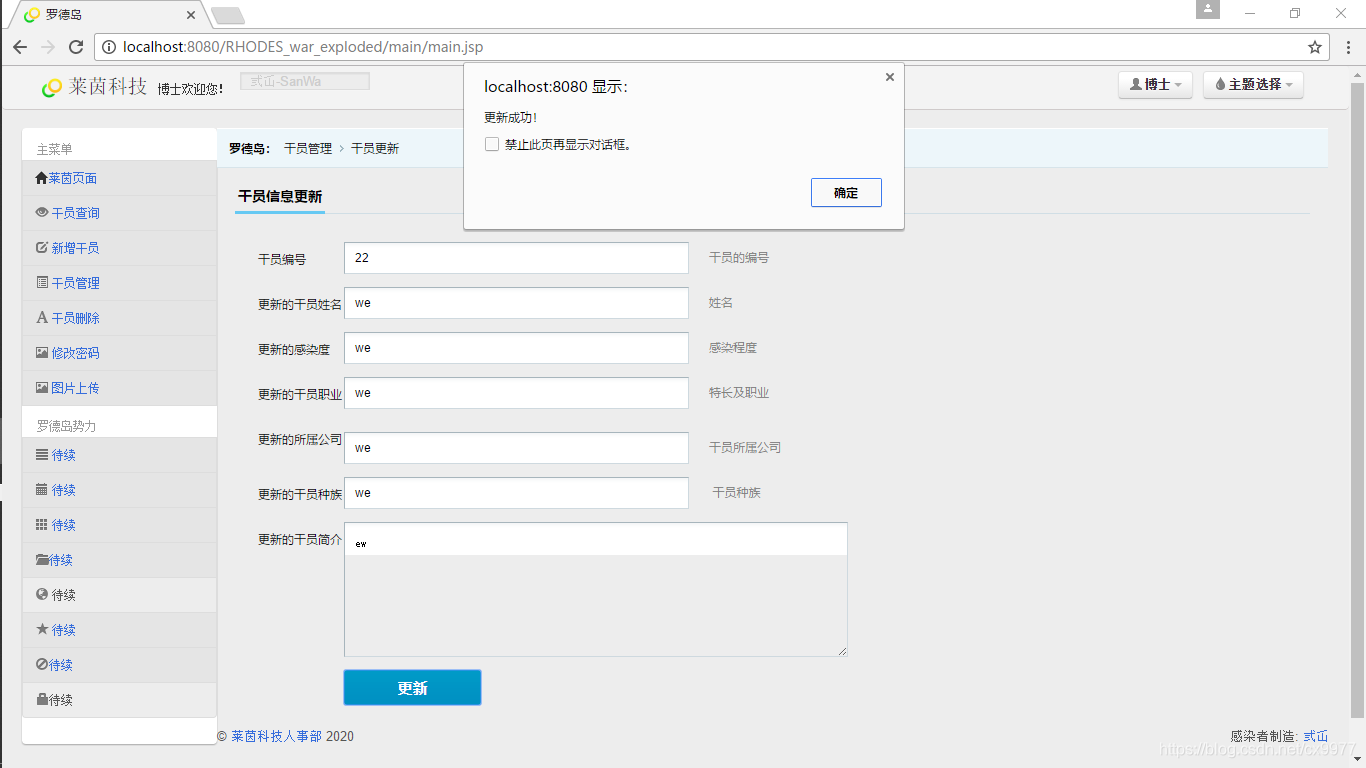Click the list icon beside 干员管理

click(x=42, y=283)
